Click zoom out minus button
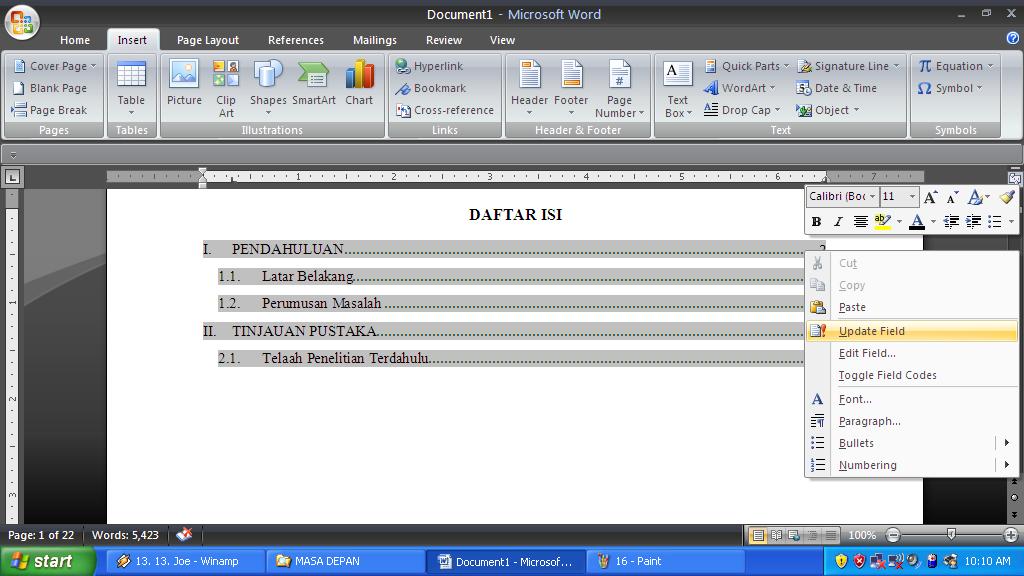This screenshot has width=1024, height=576. pyautogui.click(x=893, y=536)
